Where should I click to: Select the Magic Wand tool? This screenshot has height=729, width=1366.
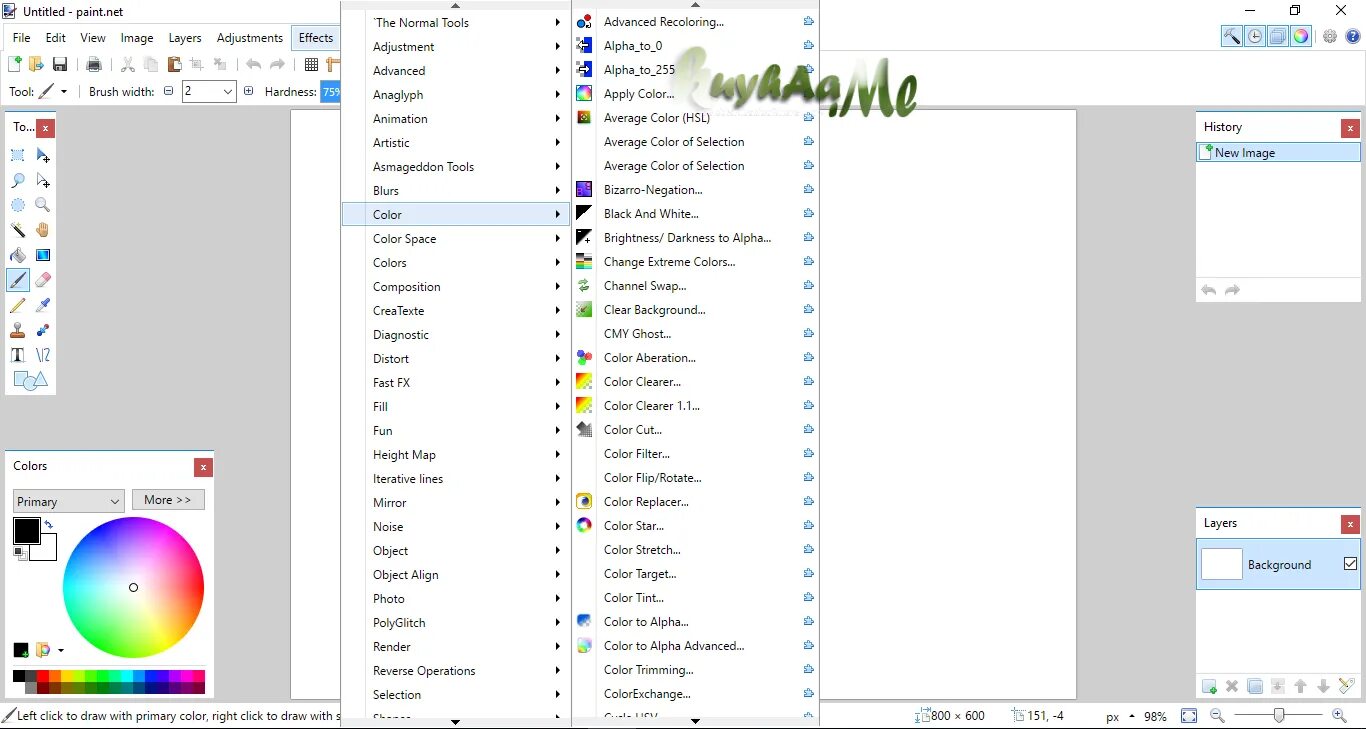18,230
